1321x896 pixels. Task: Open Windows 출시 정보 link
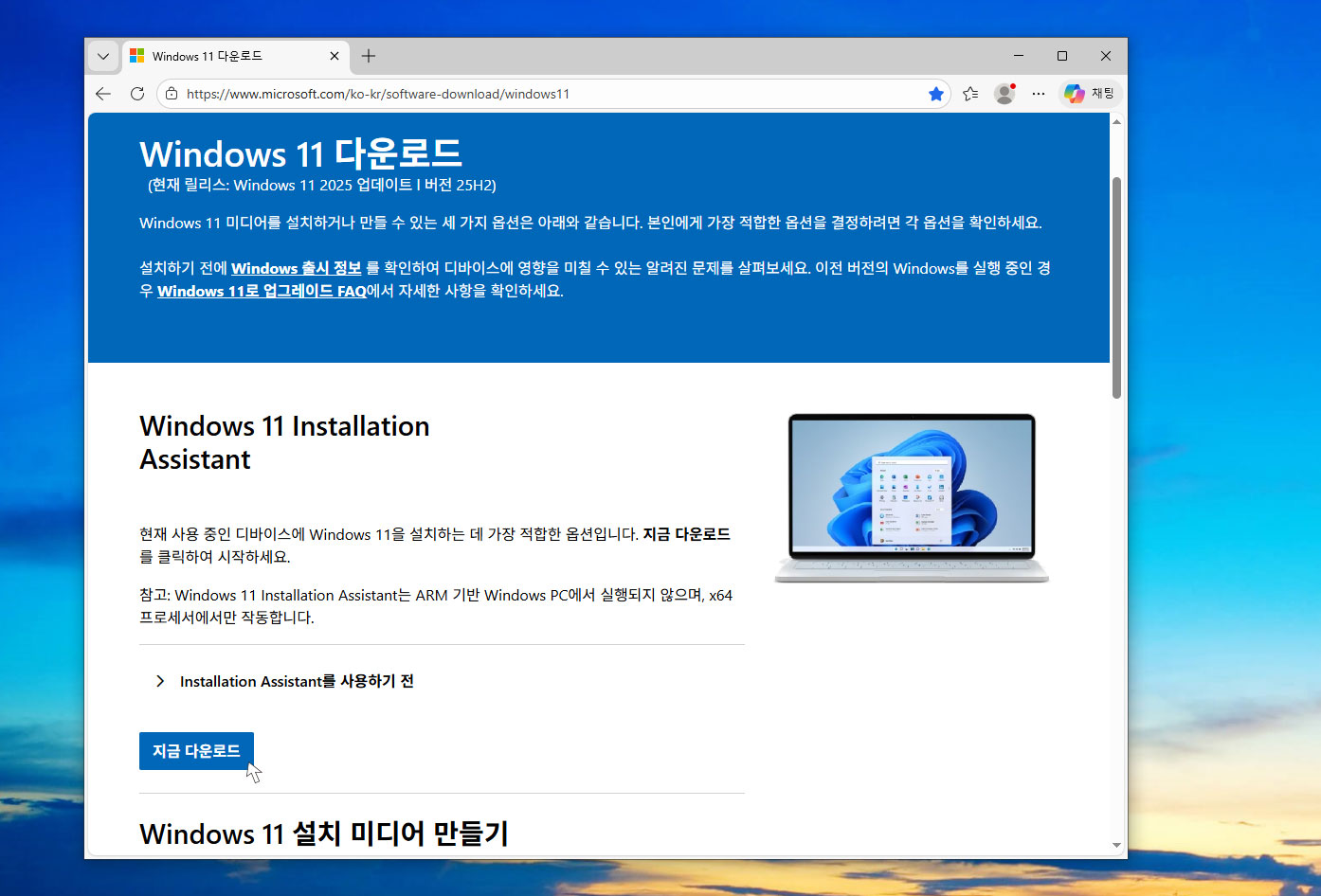coord(297,268)
